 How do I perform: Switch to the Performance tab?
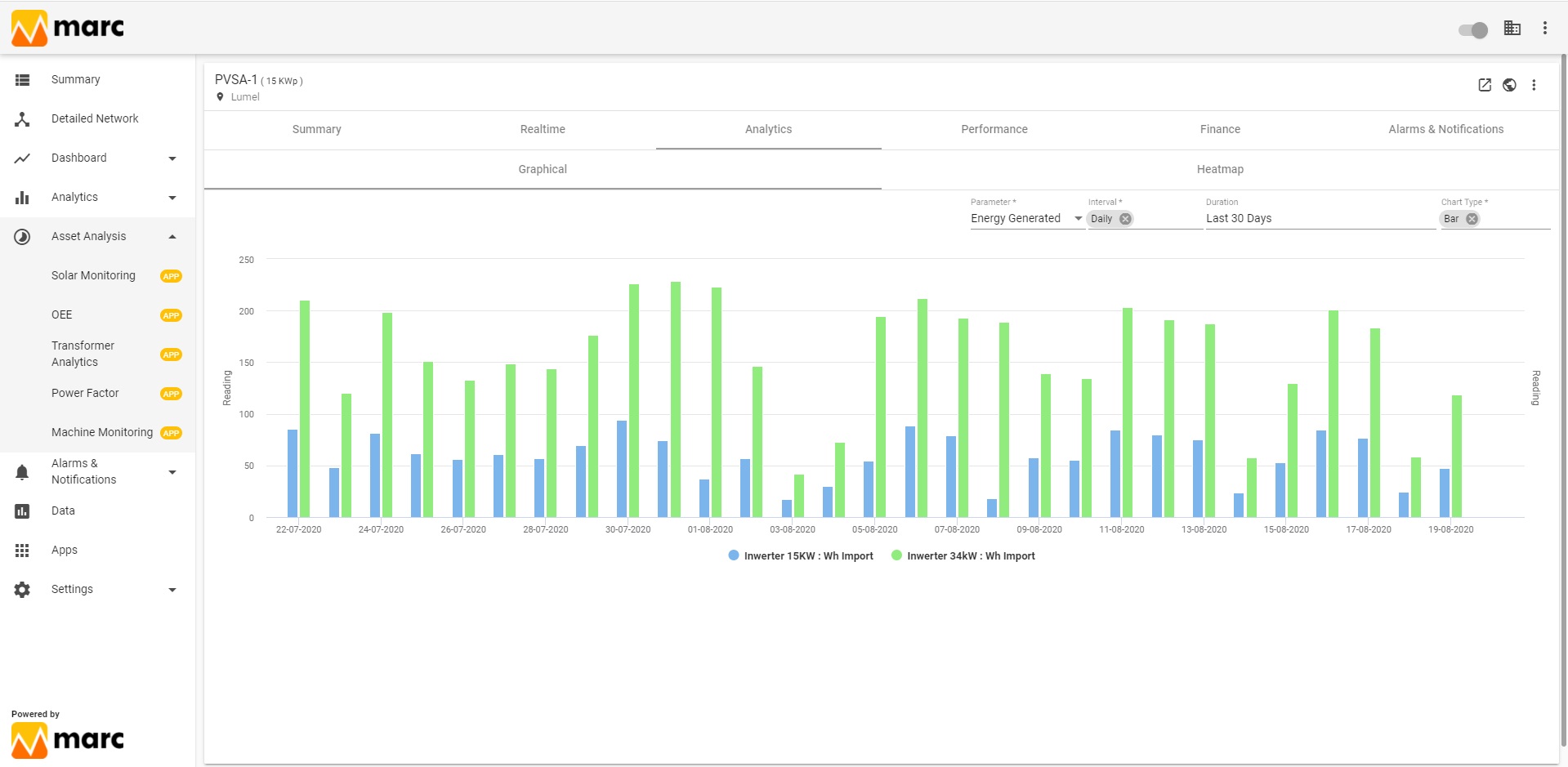point(994,130)
